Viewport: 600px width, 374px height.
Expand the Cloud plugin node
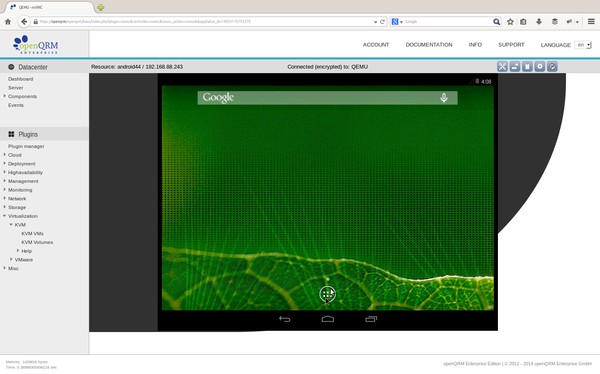point(5,155)
